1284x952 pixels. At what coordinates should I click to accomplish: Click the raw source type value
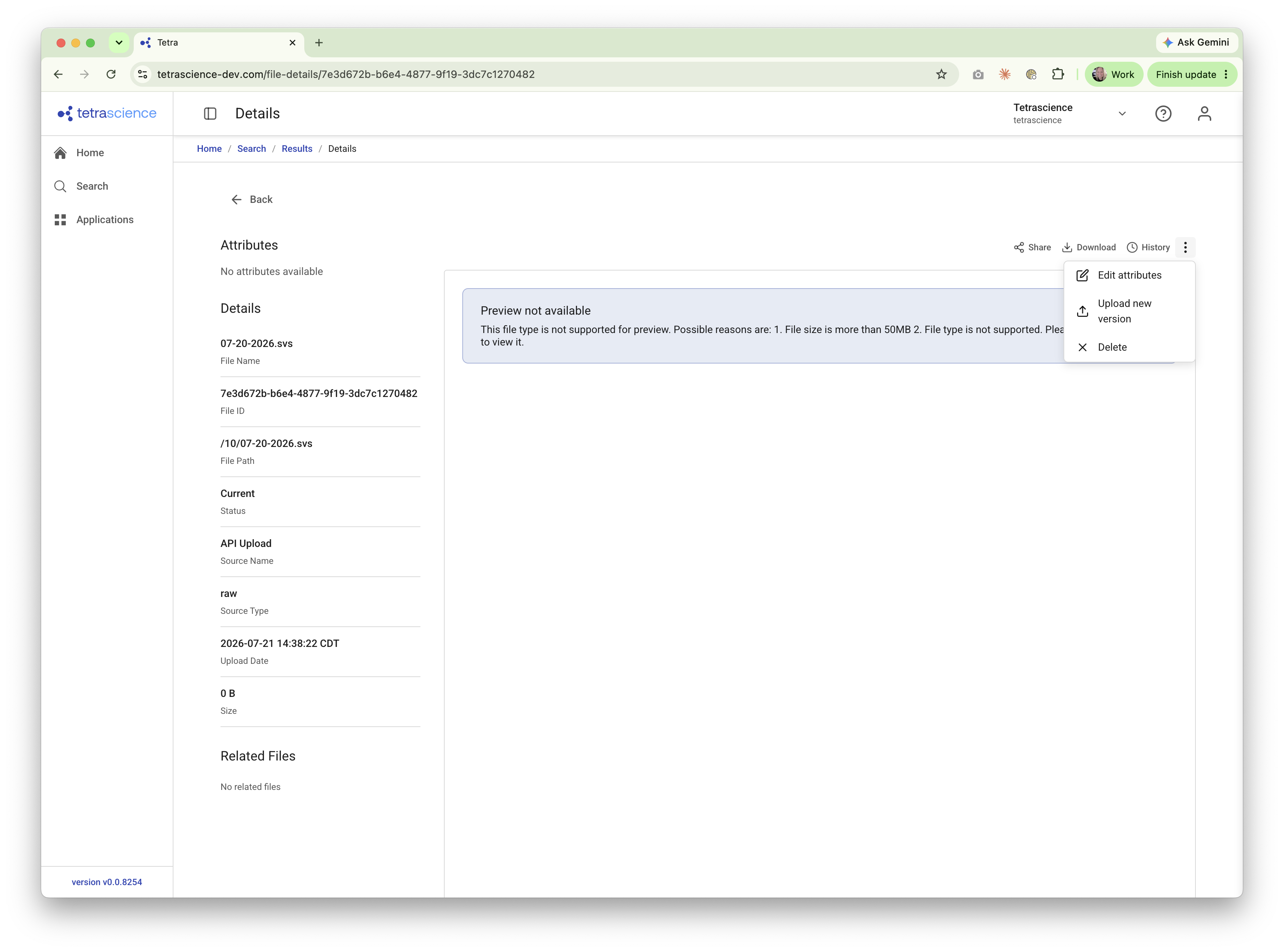[x=228, y=594]
